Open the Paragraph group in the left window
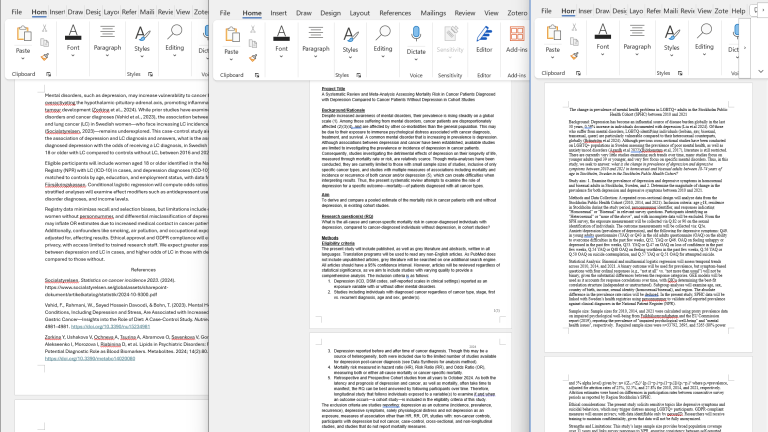Viewport: 768px width, 432px height. click(x=107, y=41)
